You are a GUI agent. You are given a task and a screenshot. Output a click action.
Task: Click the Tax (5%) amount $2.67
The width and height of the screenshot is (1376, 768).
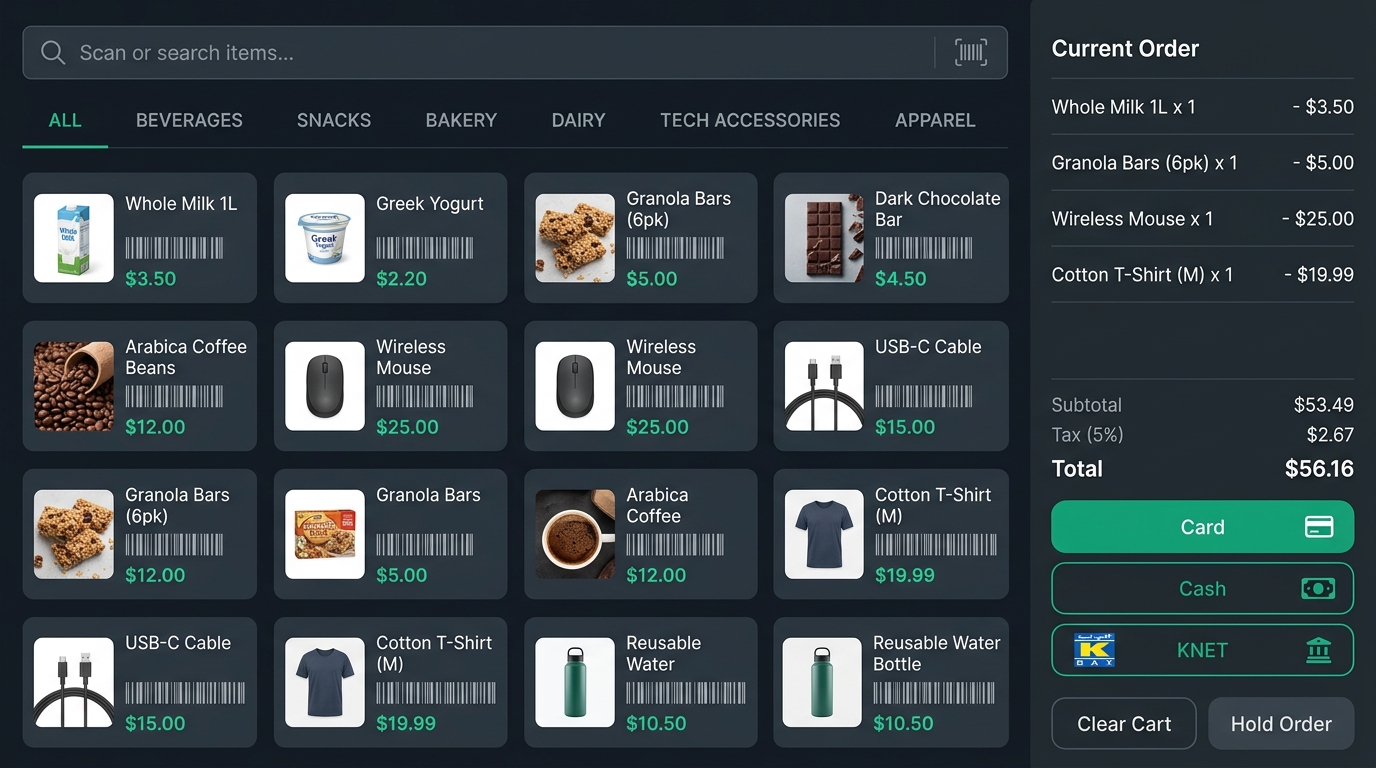[1330, 435]
